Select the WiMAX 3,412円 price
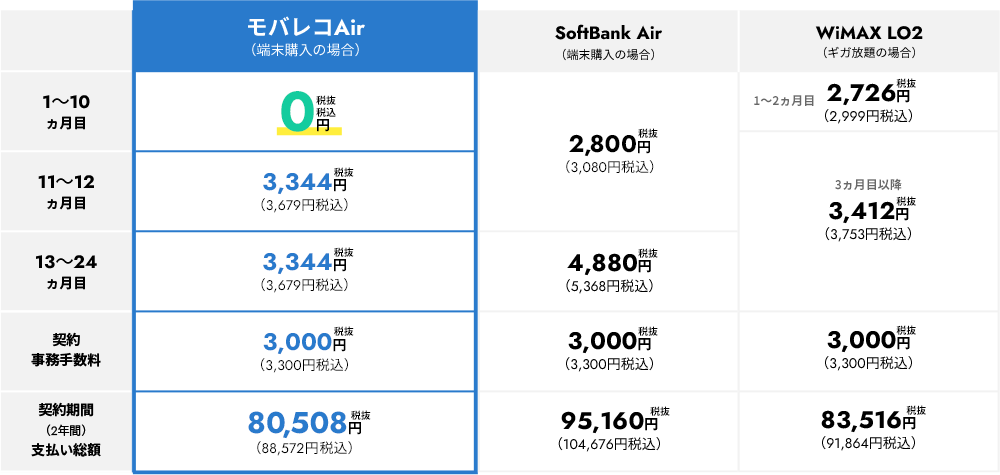This screenshot has height=475, width=1000. tap(869, 209)
